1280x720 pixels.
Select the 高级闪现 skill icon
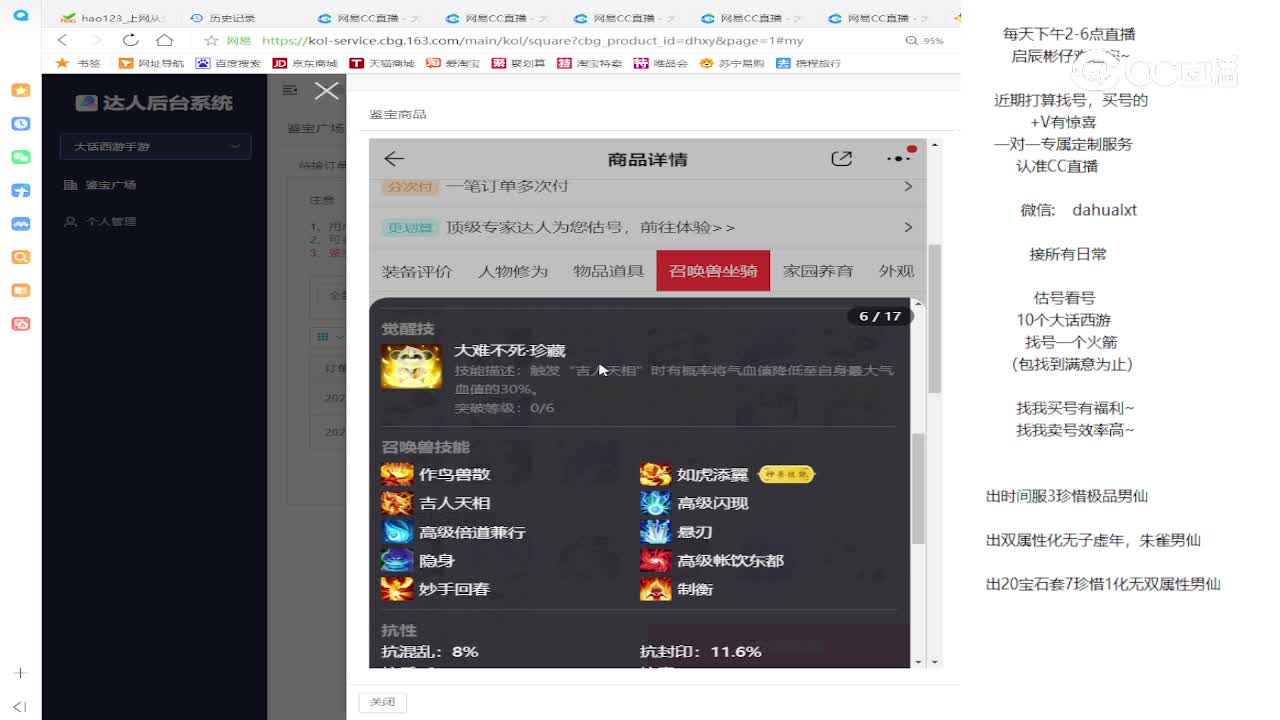click(655, 503)
